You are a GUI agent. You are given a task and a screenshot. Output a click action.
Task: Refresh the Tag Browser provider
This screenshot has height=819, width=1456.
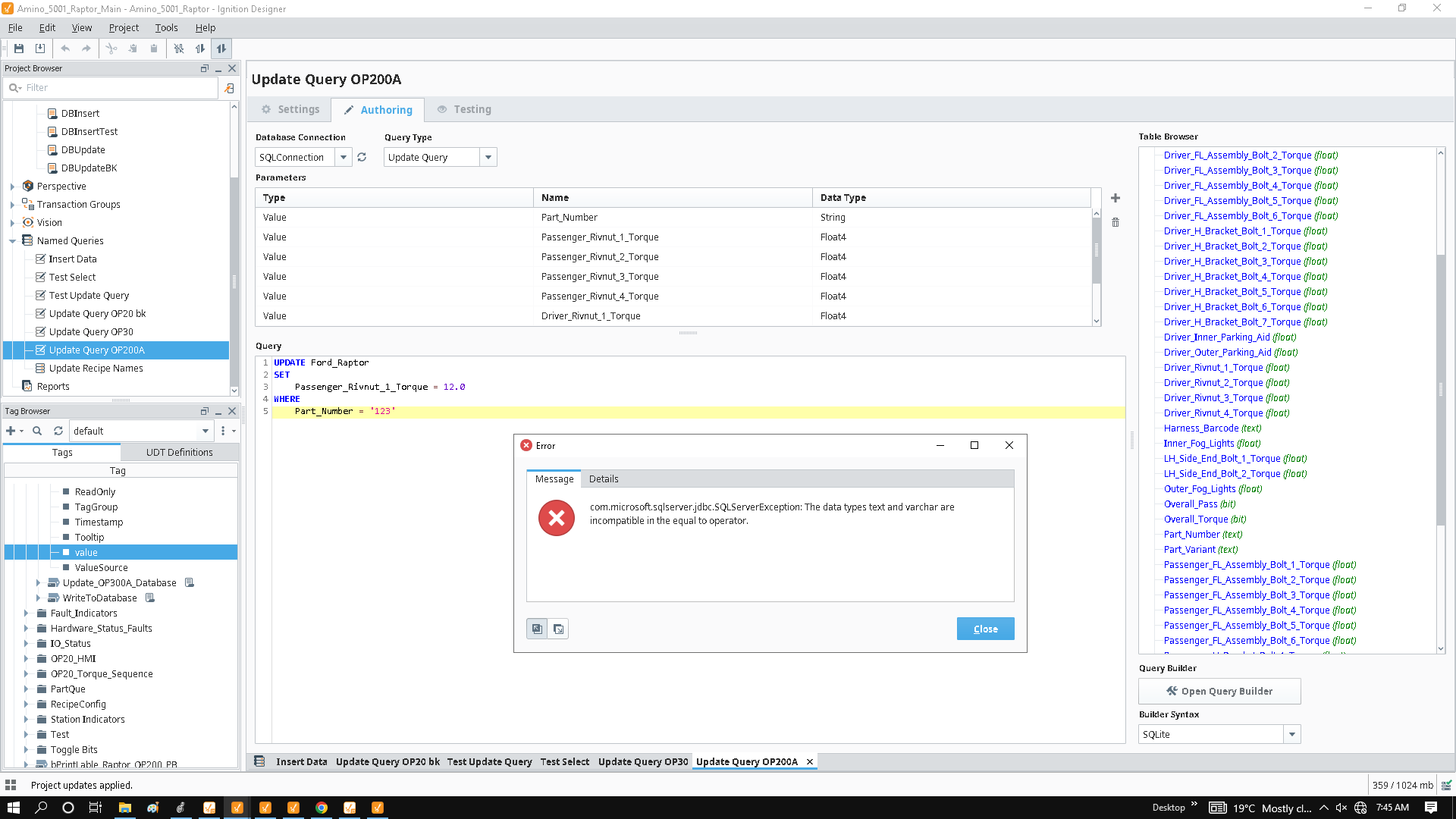[x=58, y=431]
